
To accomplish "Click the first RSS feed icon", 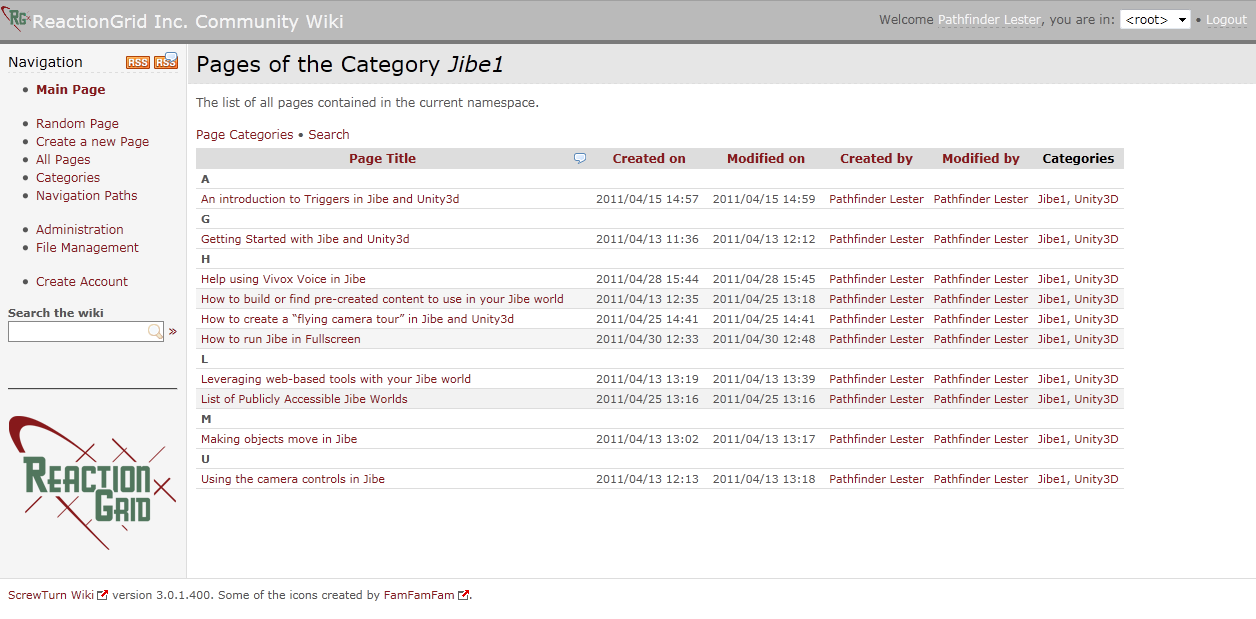I will 137,62.
